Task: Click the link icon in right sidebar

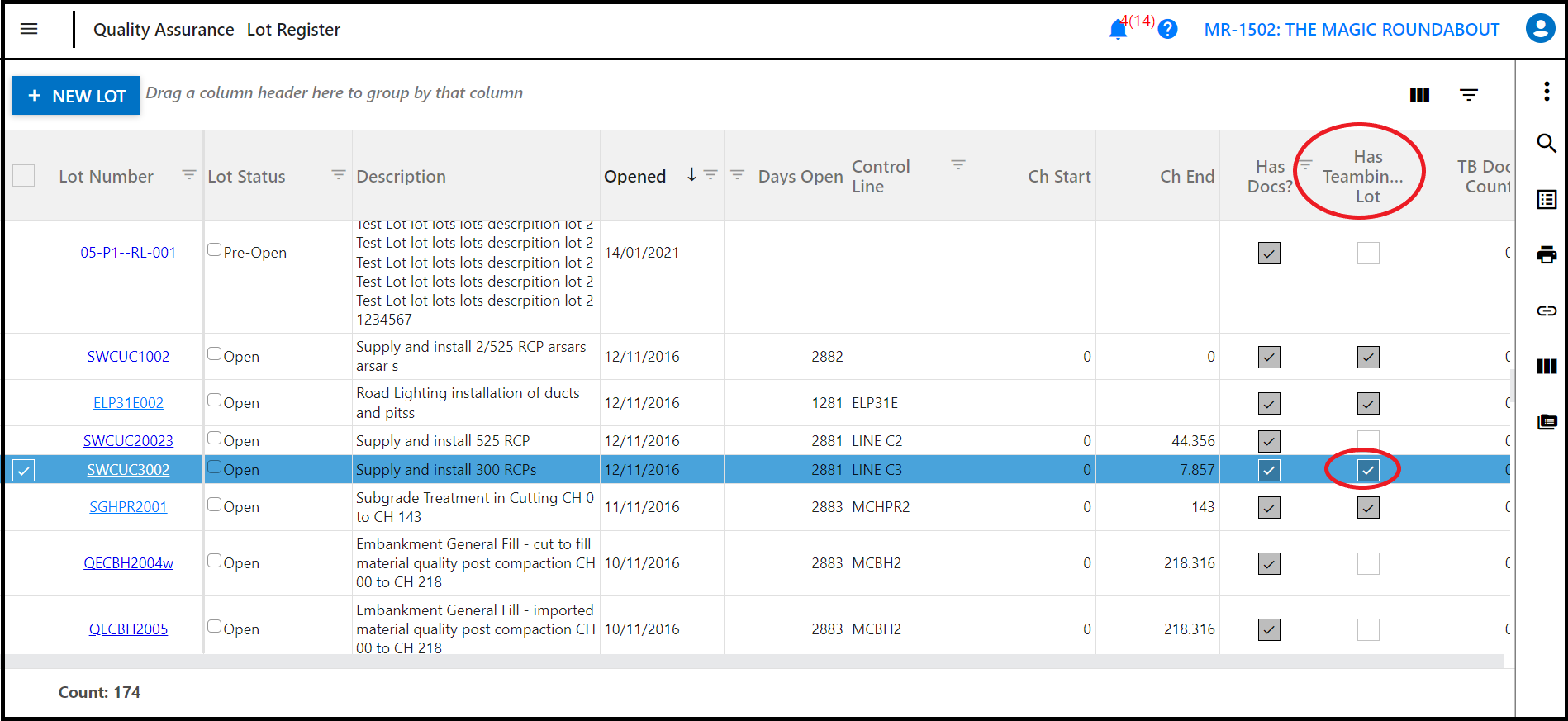Action: click(1547, 311)
